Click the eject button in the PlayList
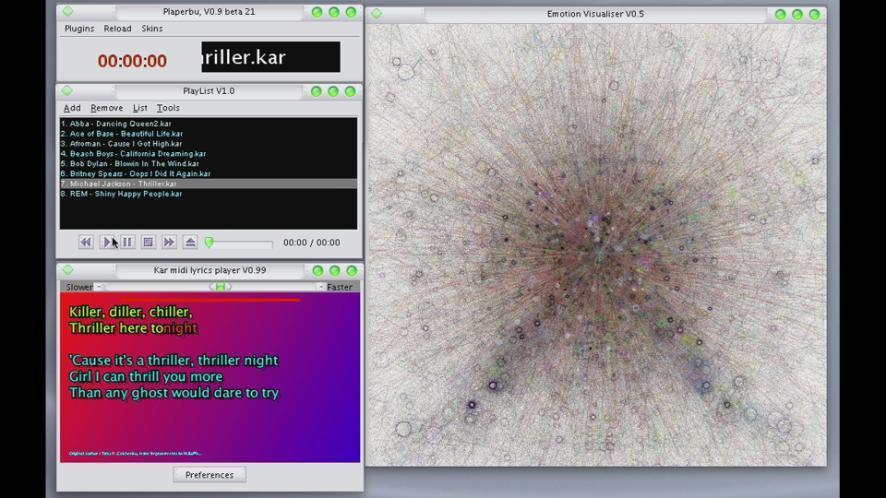 pyautogui.click(x=190, y=242)
